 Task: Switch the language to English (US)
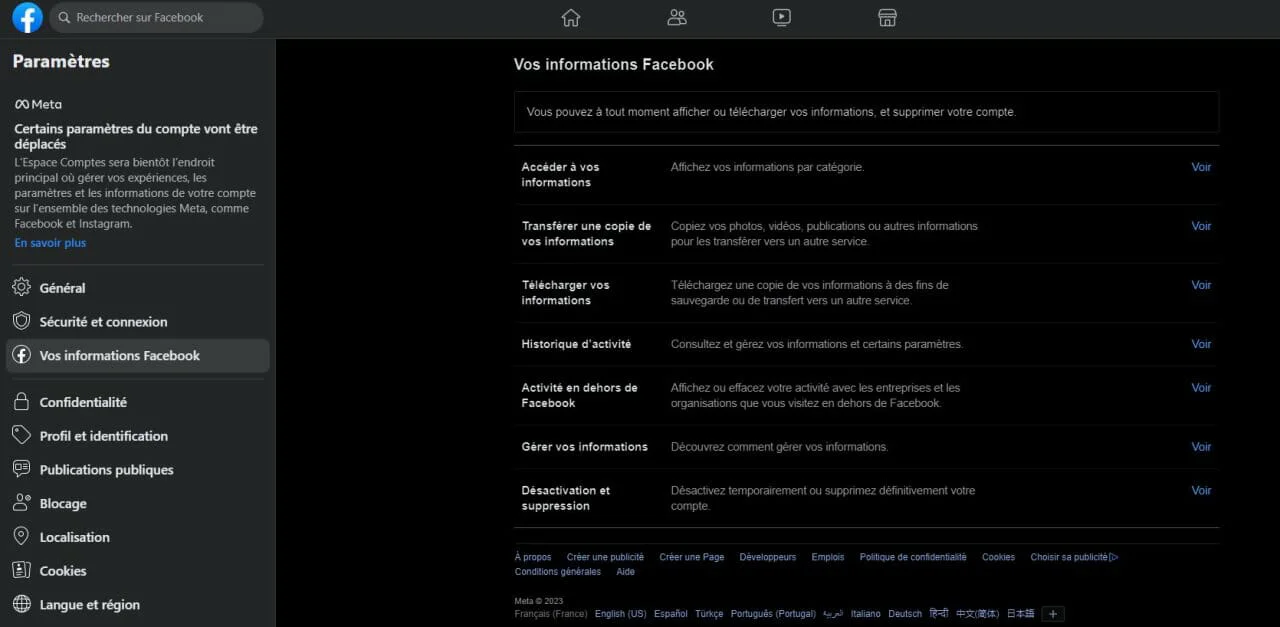click(620, 613)
